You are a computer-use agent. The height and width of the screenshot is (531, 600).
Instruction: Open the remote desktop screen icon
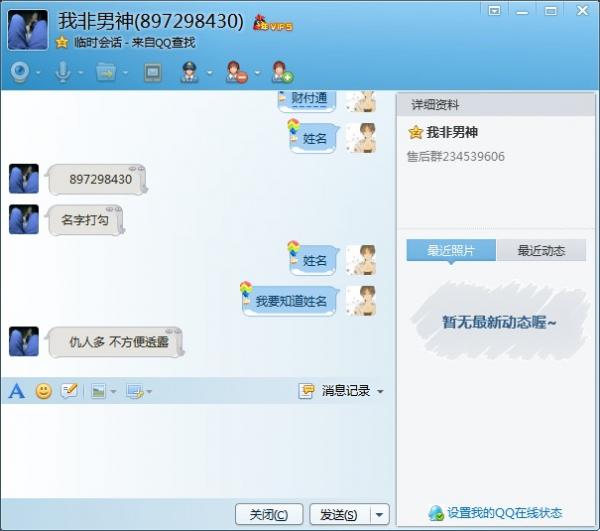click(x=153, y=72)
